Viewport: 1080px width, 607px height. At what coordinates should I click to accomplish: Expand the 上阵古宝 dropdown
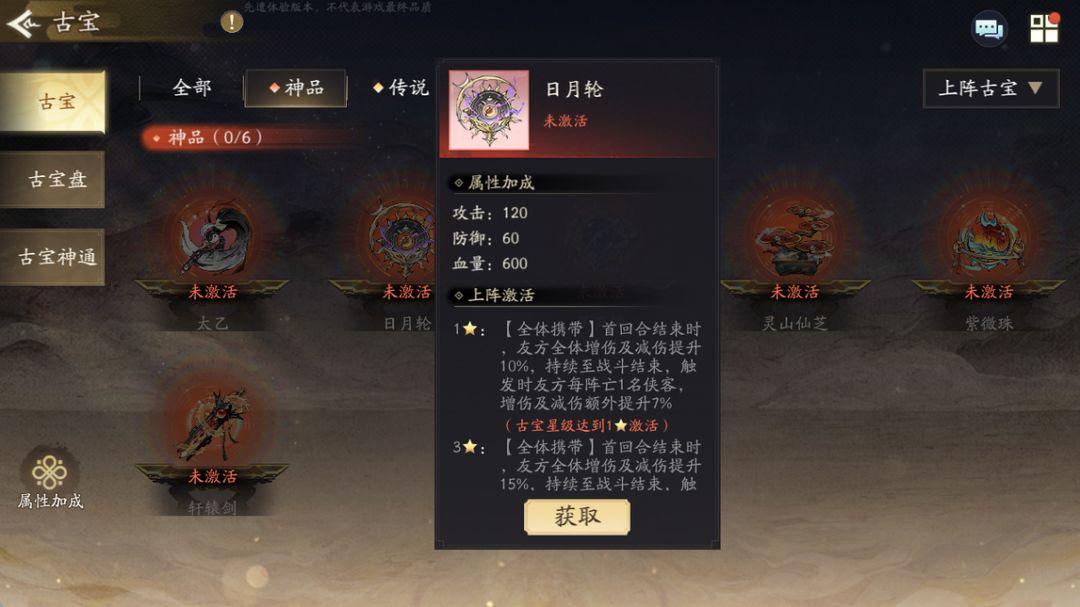990,88
